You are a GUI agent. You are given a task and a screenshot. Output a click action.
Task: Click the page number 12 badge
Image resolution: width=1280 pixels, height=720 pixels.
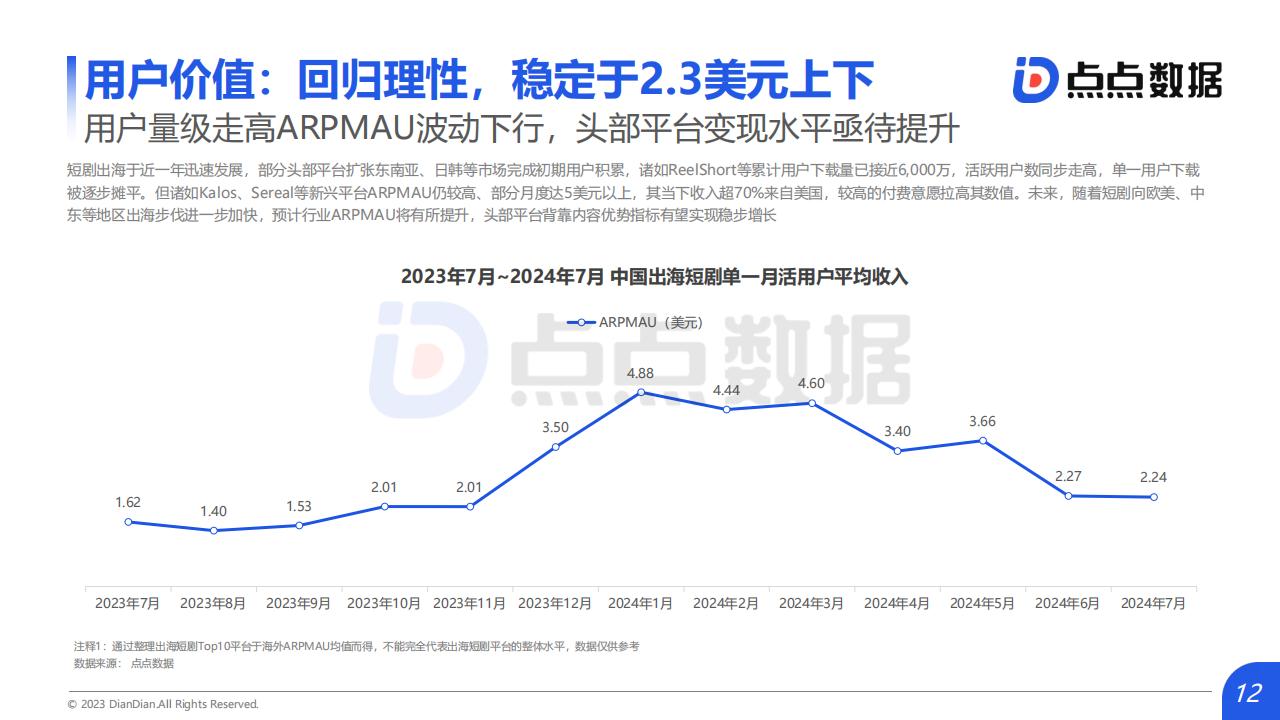(1249, 694)
